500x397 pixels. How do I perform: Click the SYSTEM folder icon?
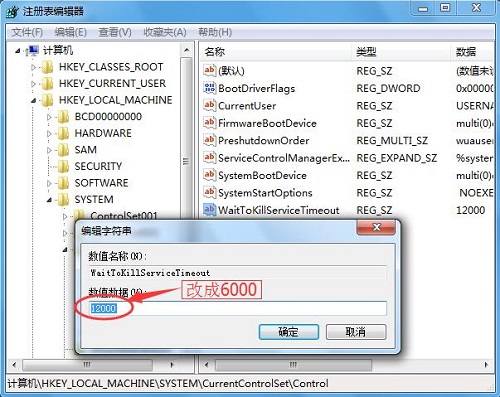pyautogui.click(x=63, y=200)
